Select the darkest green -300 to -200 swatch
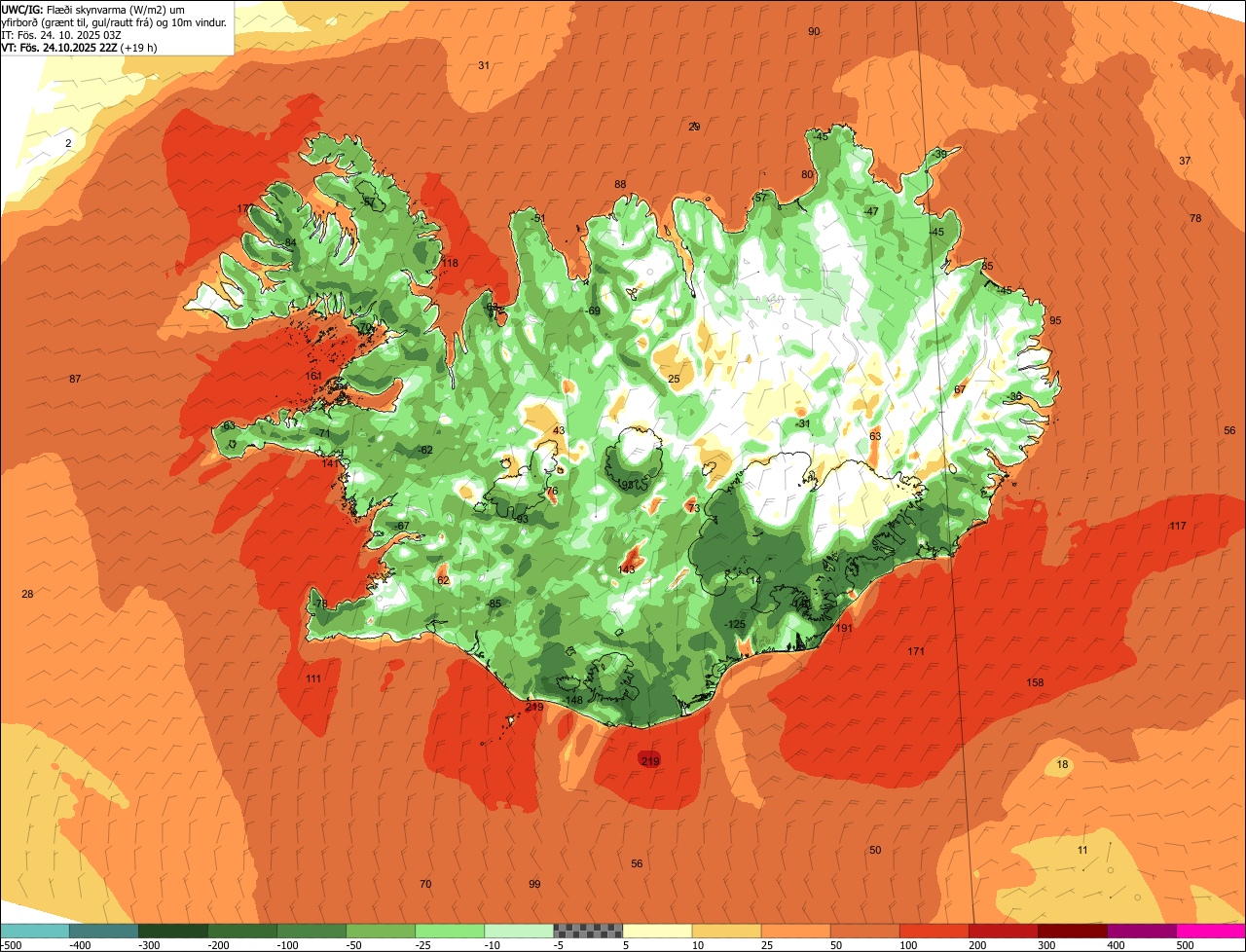Viewport: 1246px width, 952px height. point(173,932)
